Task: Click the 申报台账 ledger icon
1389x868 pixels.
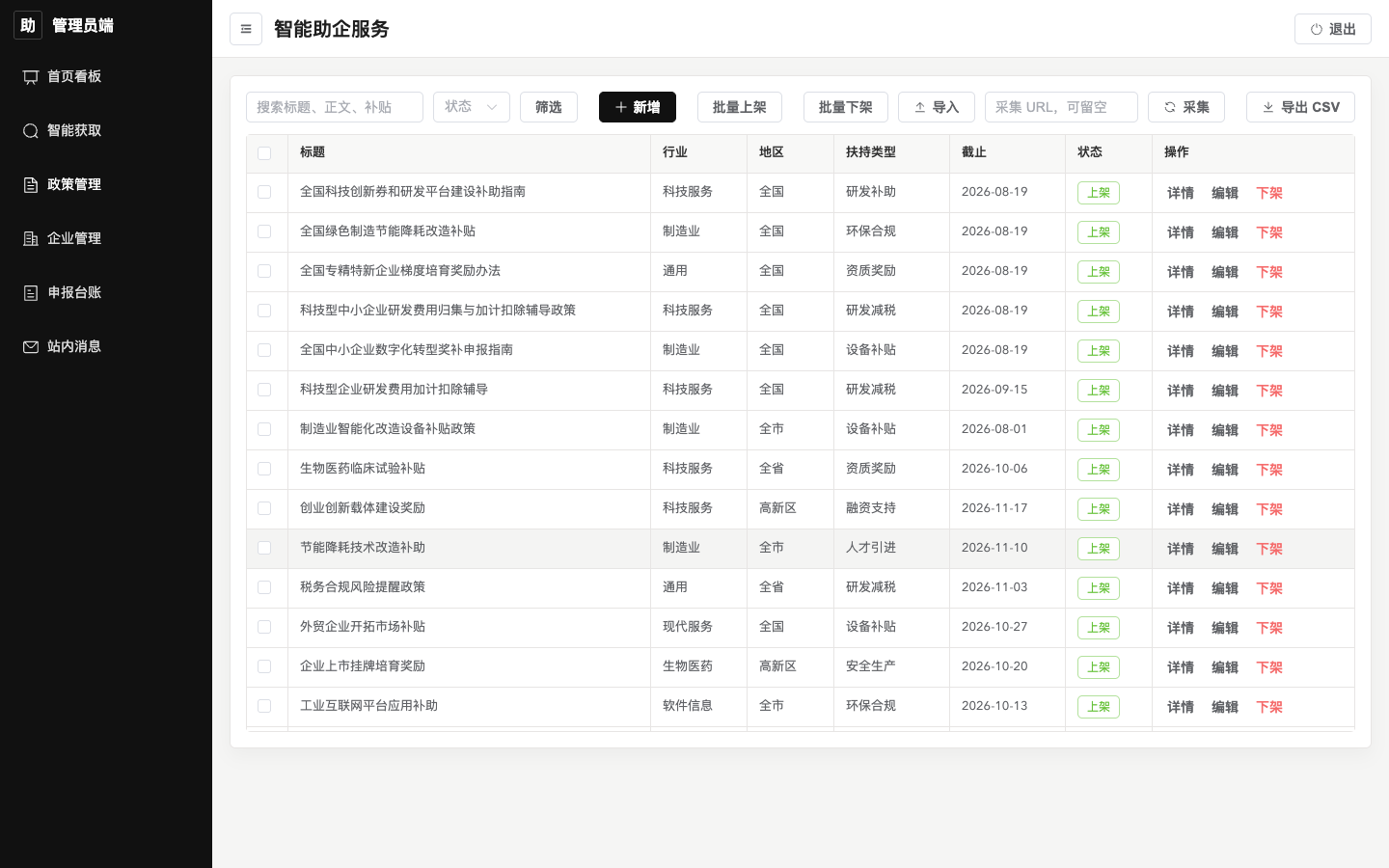Action: click(x=31, y=293)
